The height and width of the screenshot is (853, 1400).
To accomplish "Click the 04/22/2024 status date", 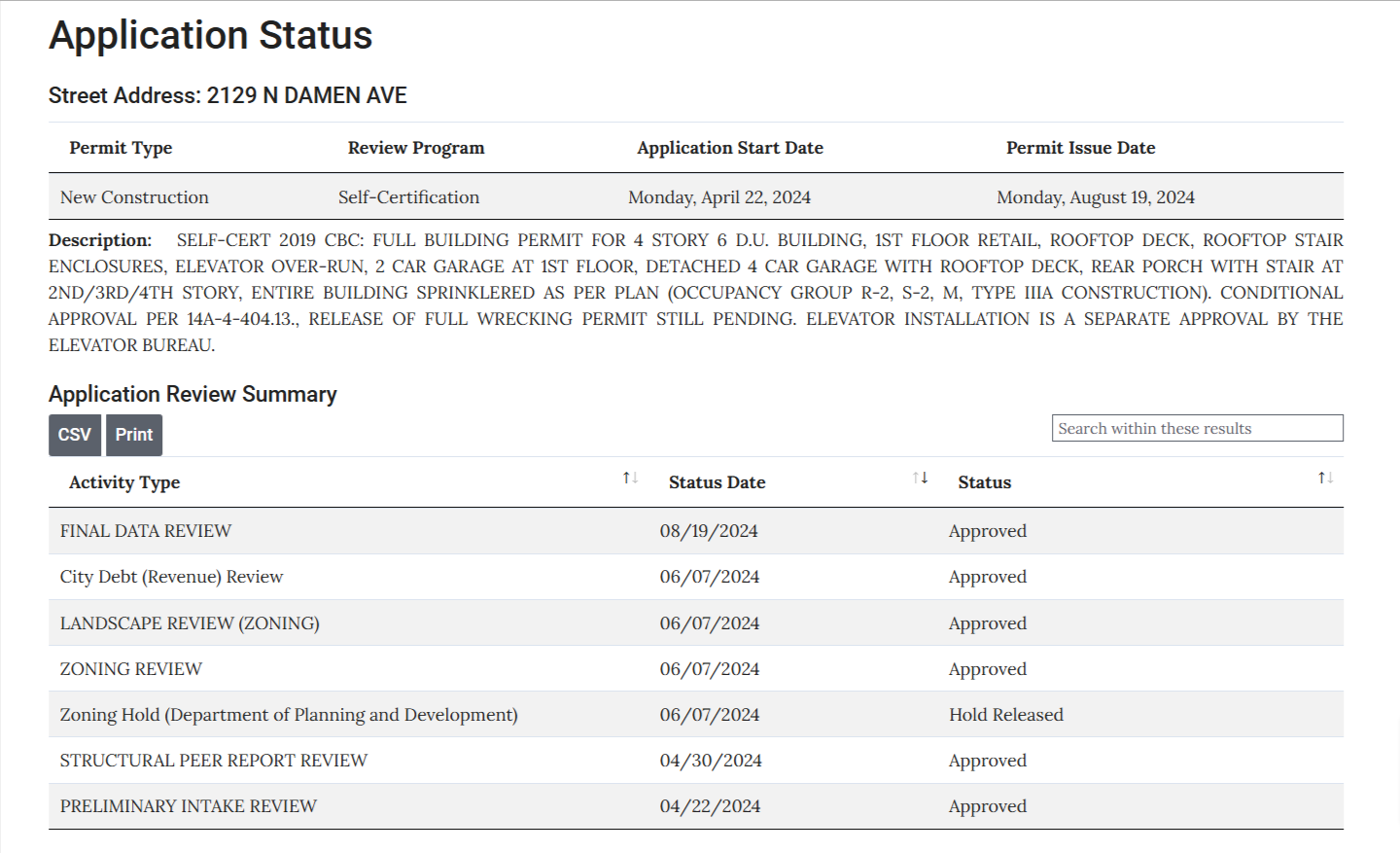I will click(710, 806).
